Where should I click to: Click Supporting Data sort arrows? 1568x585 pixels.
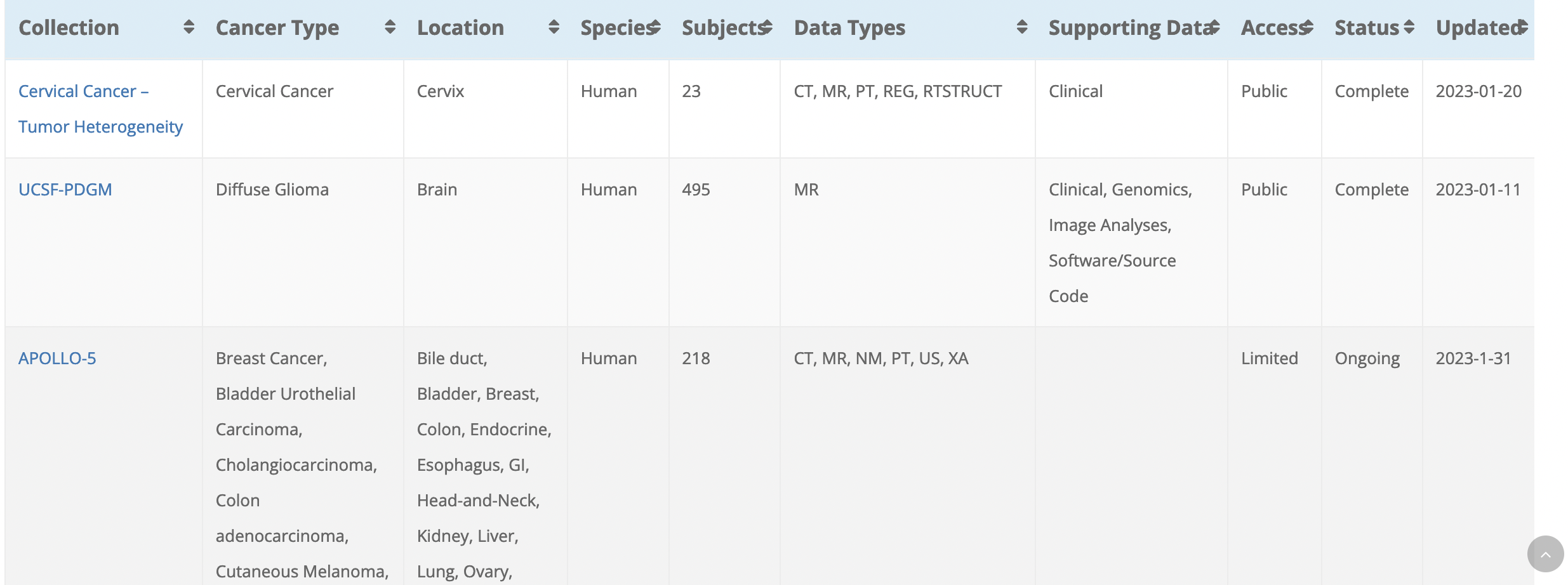(1214, 27)
